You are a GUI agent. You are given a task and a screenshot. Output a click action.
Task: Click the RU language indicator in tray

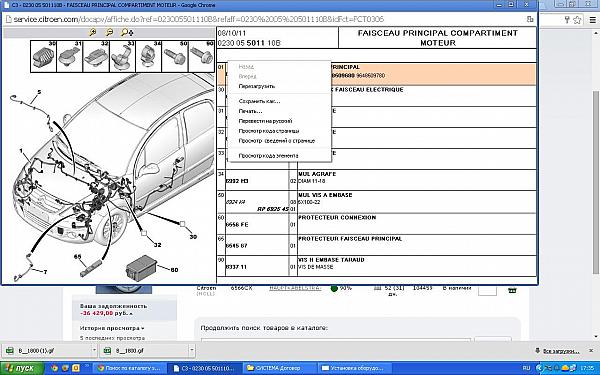(526, 368)
